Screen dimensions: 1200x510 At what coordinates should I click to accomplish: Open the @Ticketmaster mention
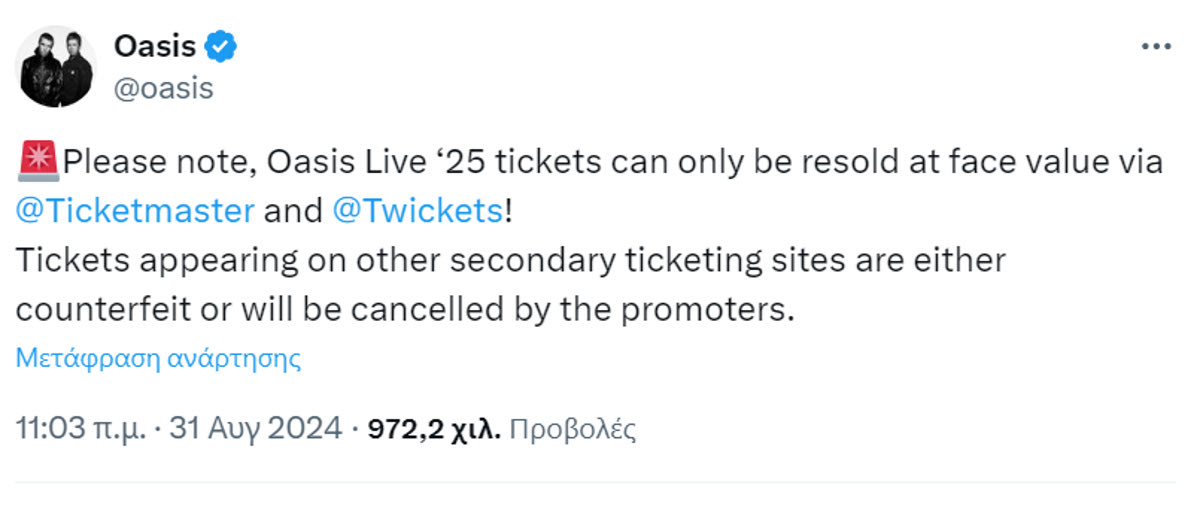click(135, 211)
